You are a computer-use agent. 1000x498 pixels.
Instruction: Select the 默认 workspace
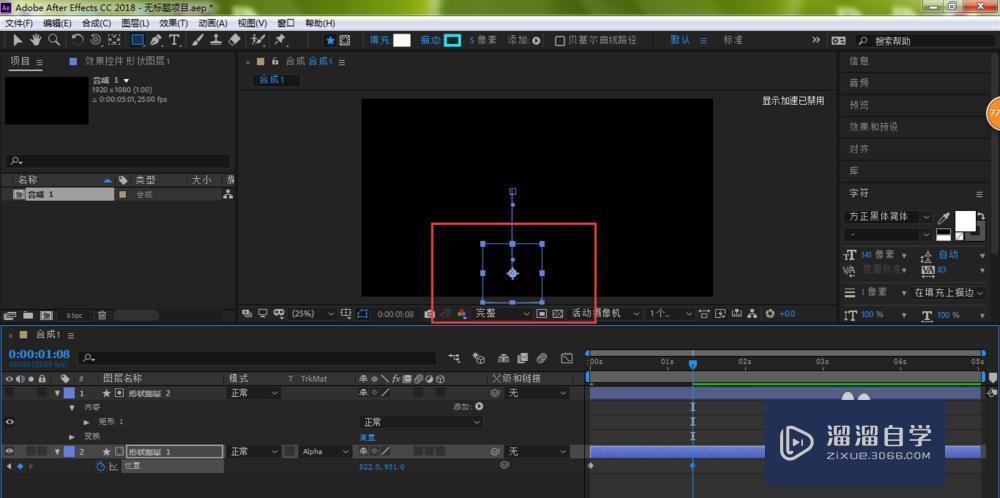(x=680, y=40)
